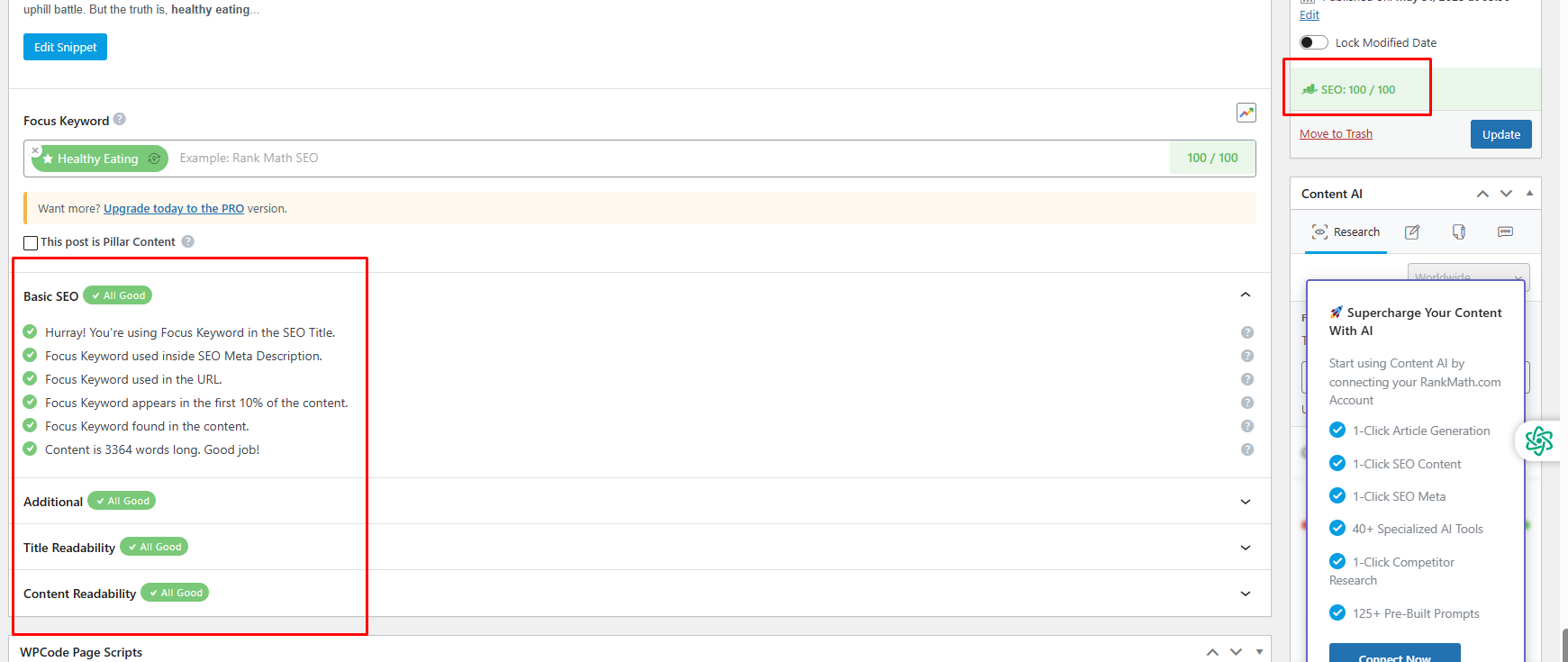The height and width of the screenshot is (662, 1568).
Task: Click the Move to Trash link
Action: [1336, 134]
